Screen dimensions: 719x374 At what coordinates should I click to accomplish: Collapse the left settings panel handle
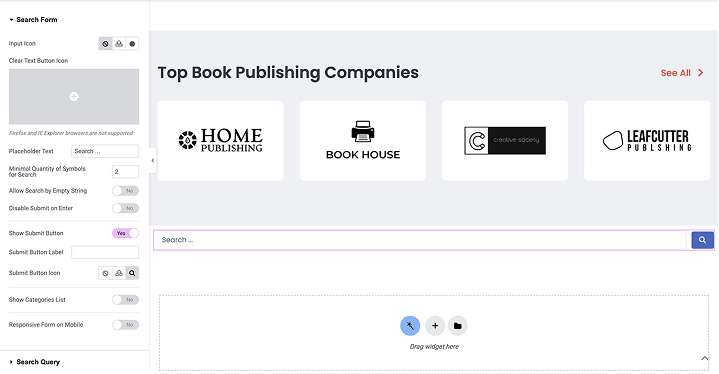(x=153, y=160)
